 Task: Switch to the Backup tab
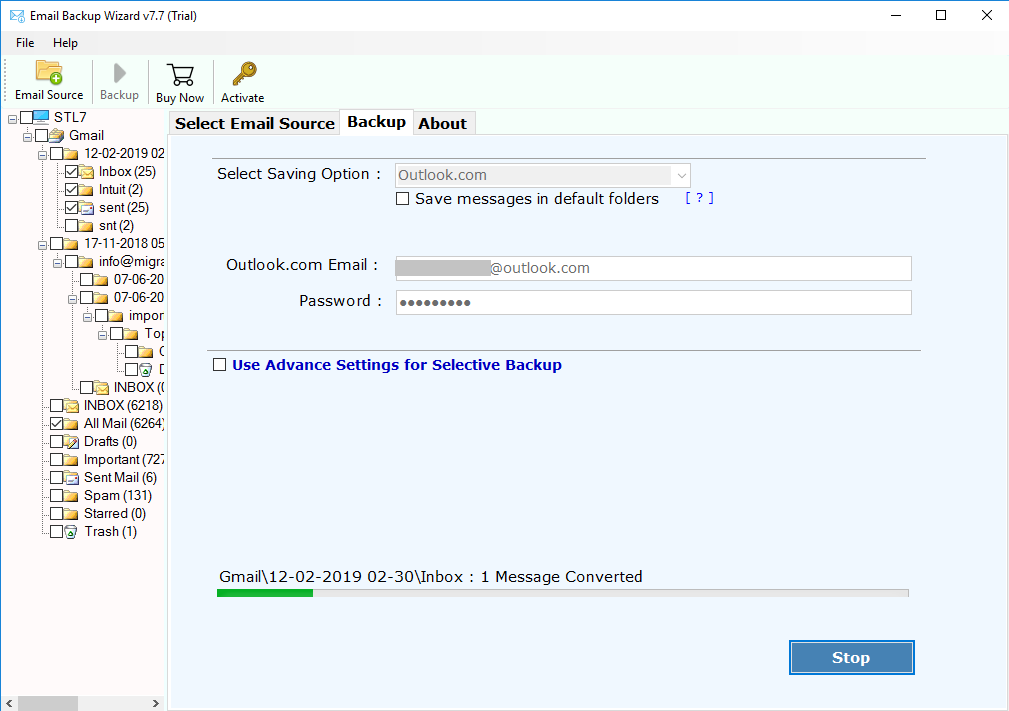tap(376, 122)
